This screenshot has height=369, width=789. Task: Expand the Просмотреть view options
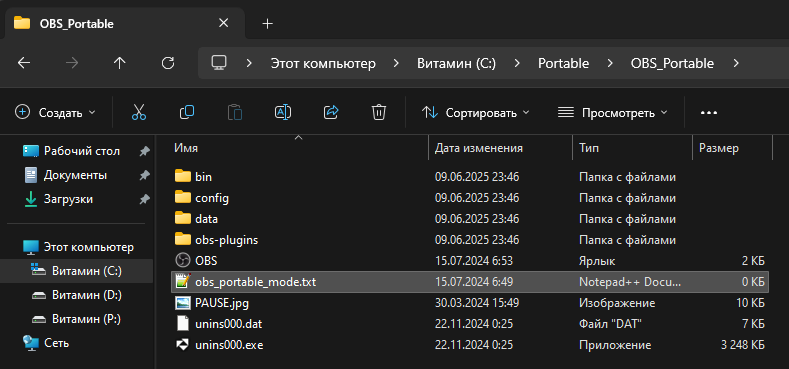pyautogui.click(x=612, y=112)
